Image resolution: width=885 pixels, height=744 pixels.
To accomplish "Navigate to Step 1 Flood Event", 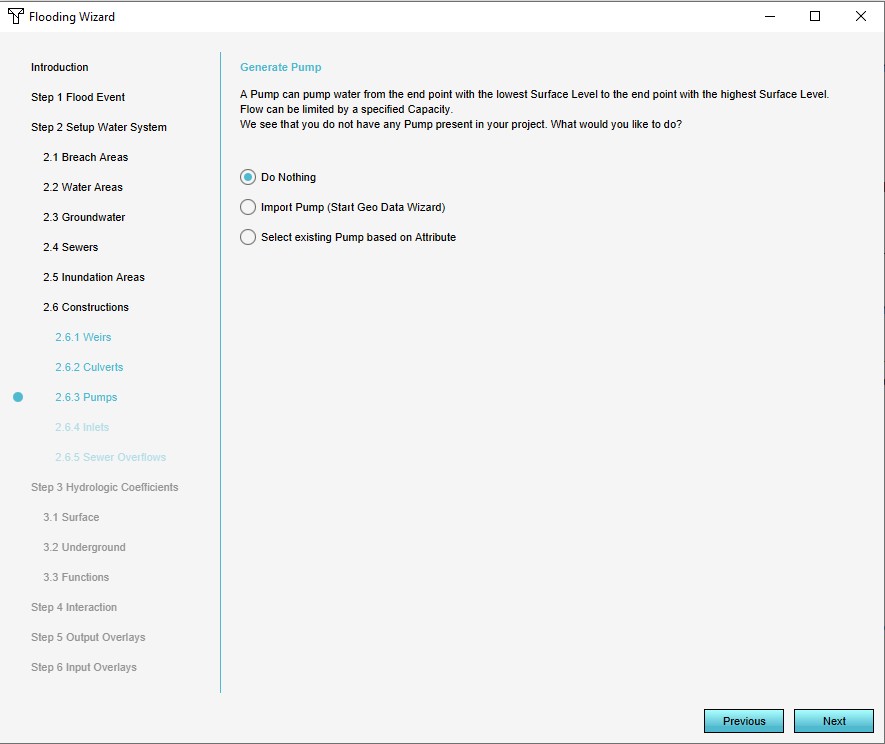I will (78, 97).
